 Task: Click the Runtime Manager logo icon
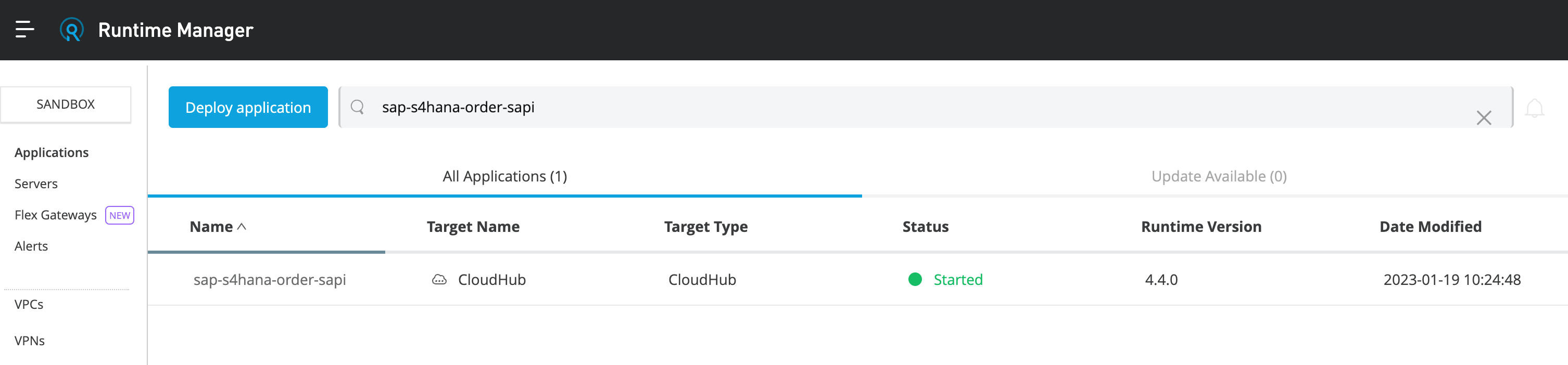tap(71, 30)
